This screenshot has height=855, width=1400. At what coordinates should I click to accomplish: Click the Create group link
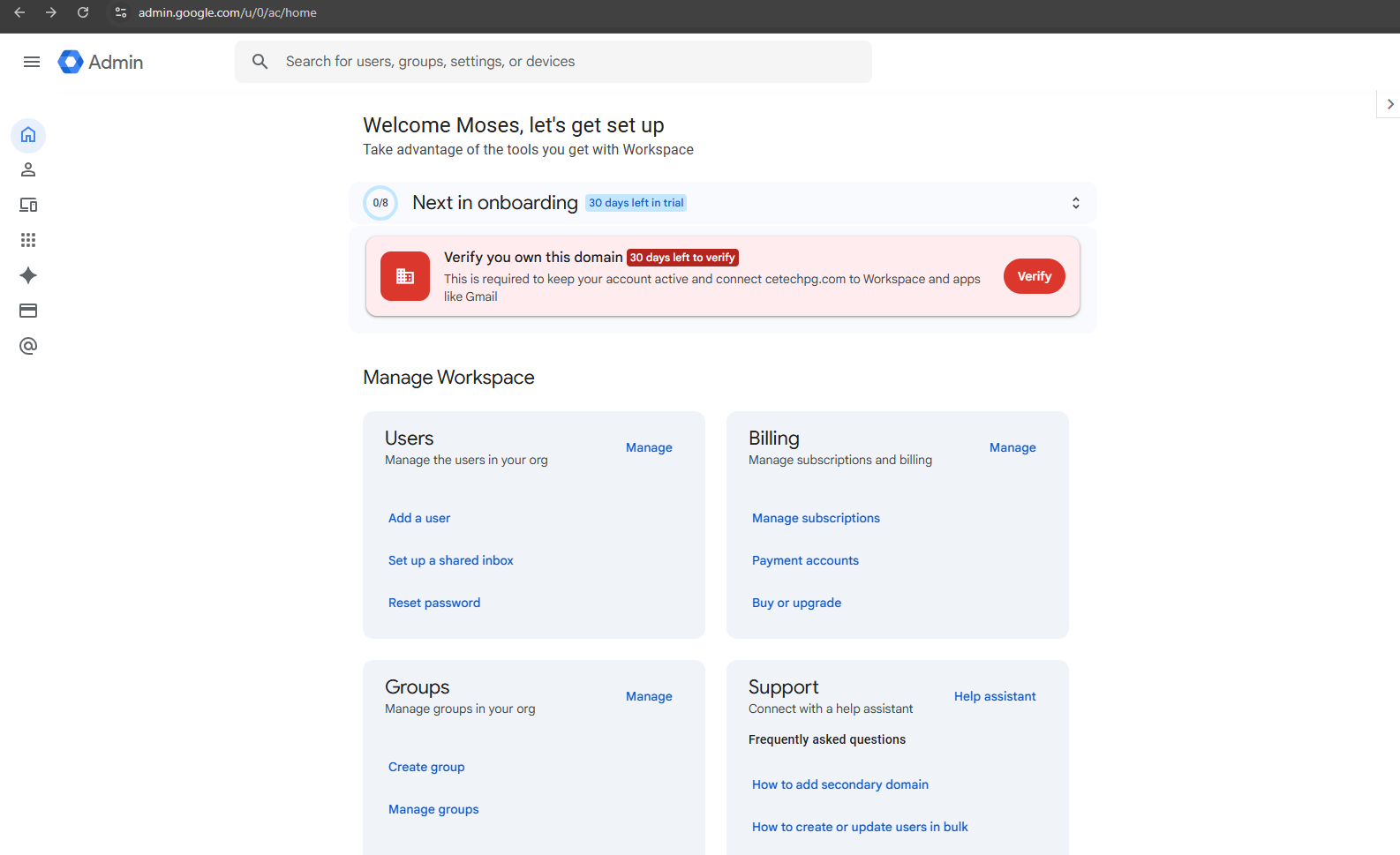tap(426, 767)
